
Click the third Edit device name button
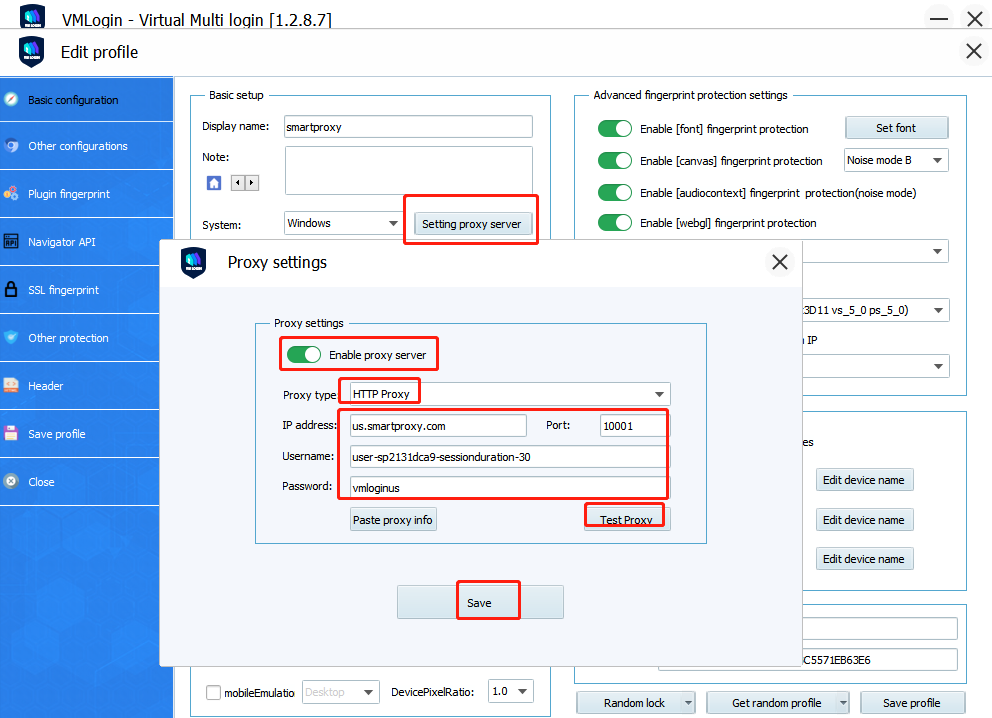pyautogui.click(x=864, y=559)
